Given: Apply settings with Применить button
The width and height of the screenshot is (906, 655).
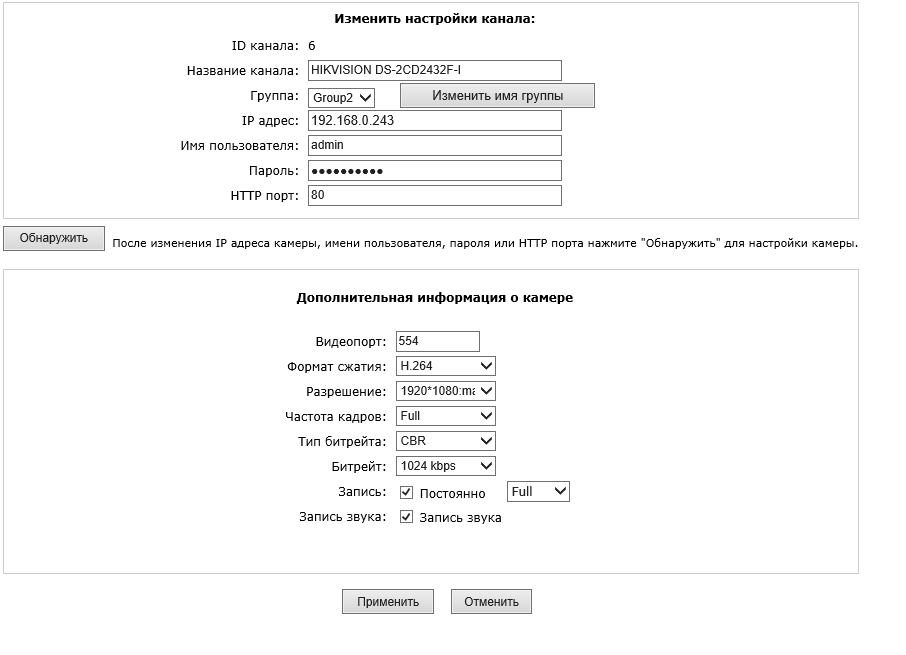Looking at the screenshot, I should pyautogui.click(x=388, y=601).
